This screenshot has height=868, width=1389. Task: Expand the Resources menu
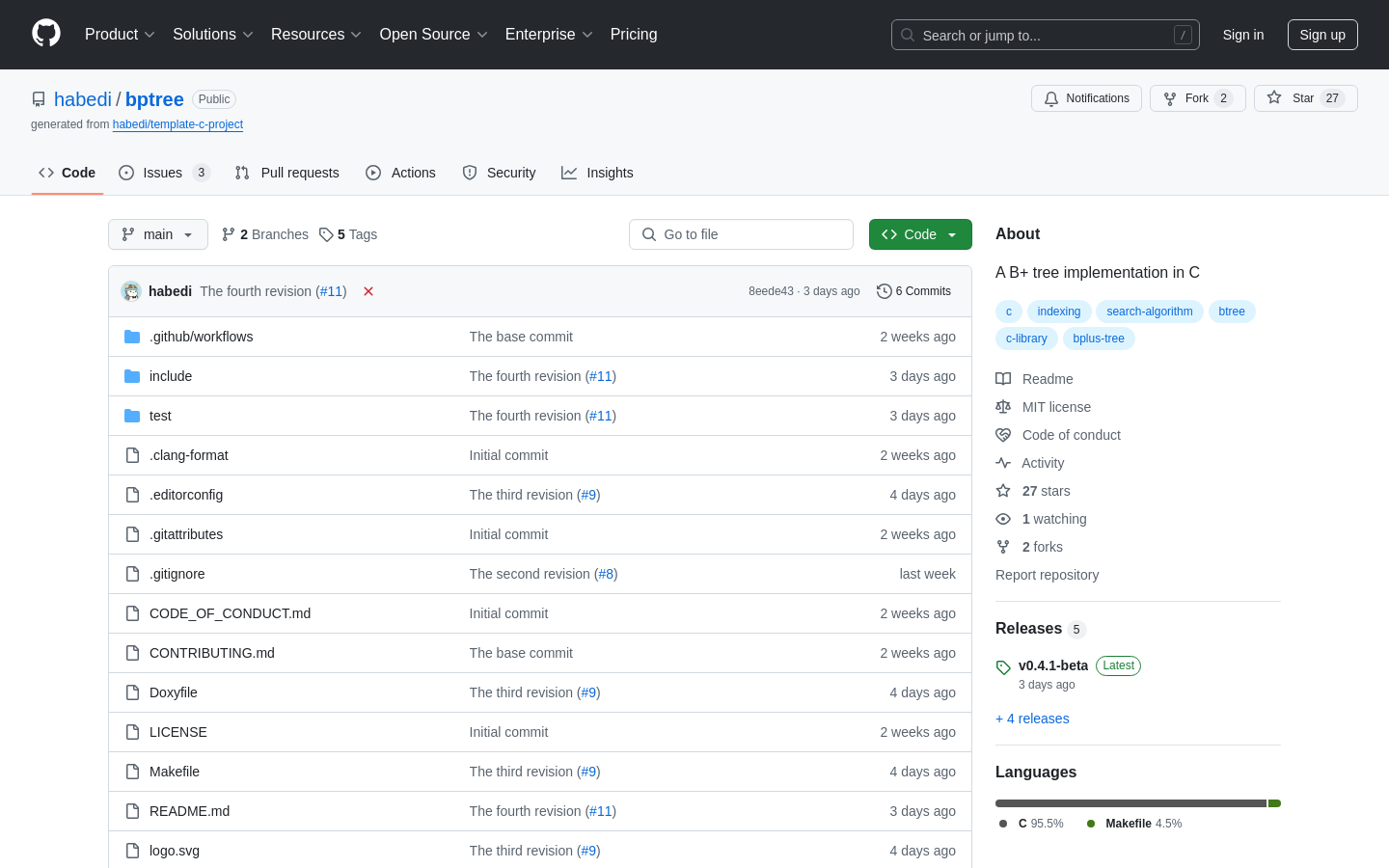(316, 35)
